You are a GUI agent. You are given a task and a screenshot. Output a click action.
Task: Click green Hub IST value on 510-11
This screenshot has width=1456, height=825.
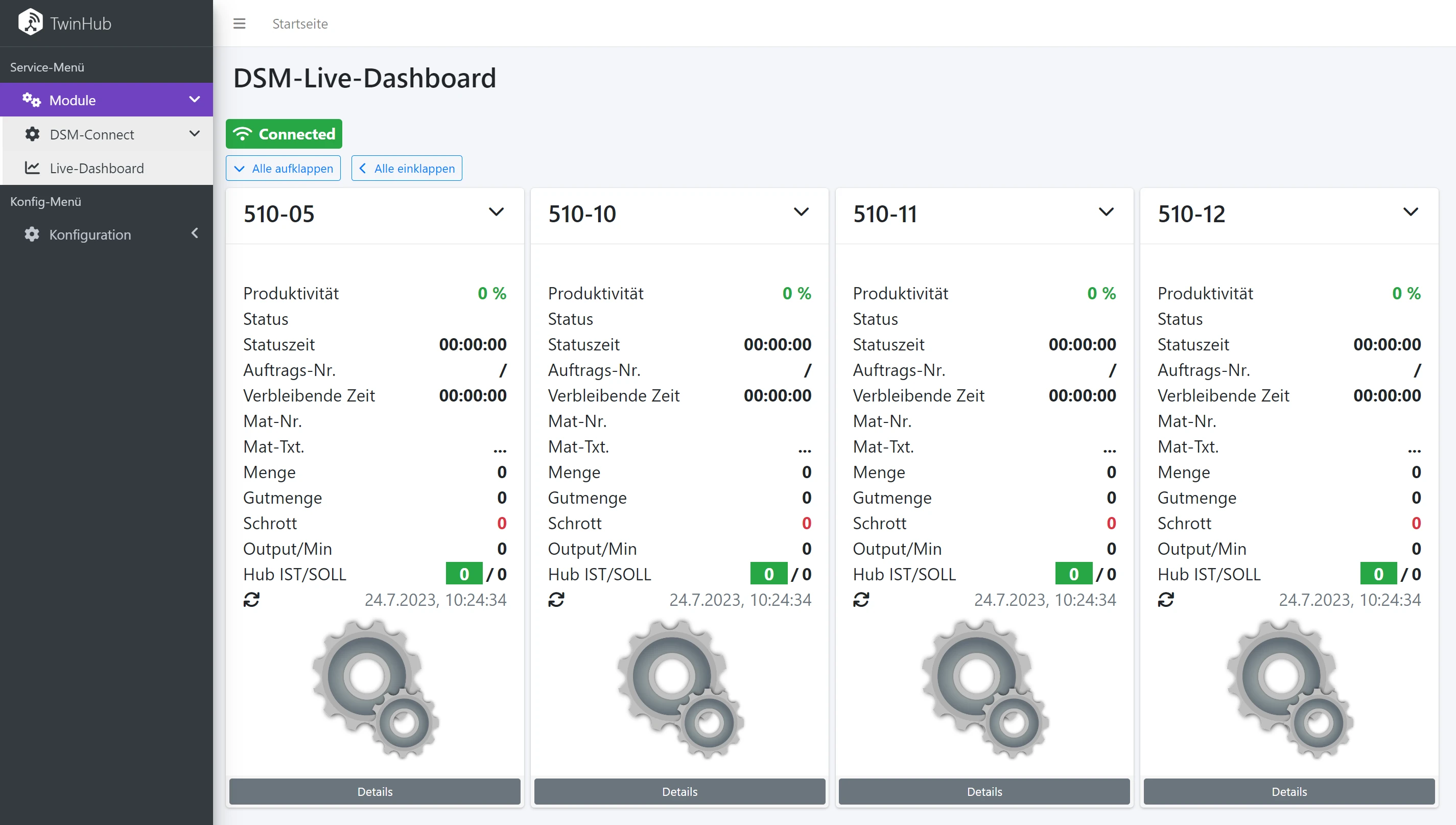pyautogui.click(x=1073, y=574)
